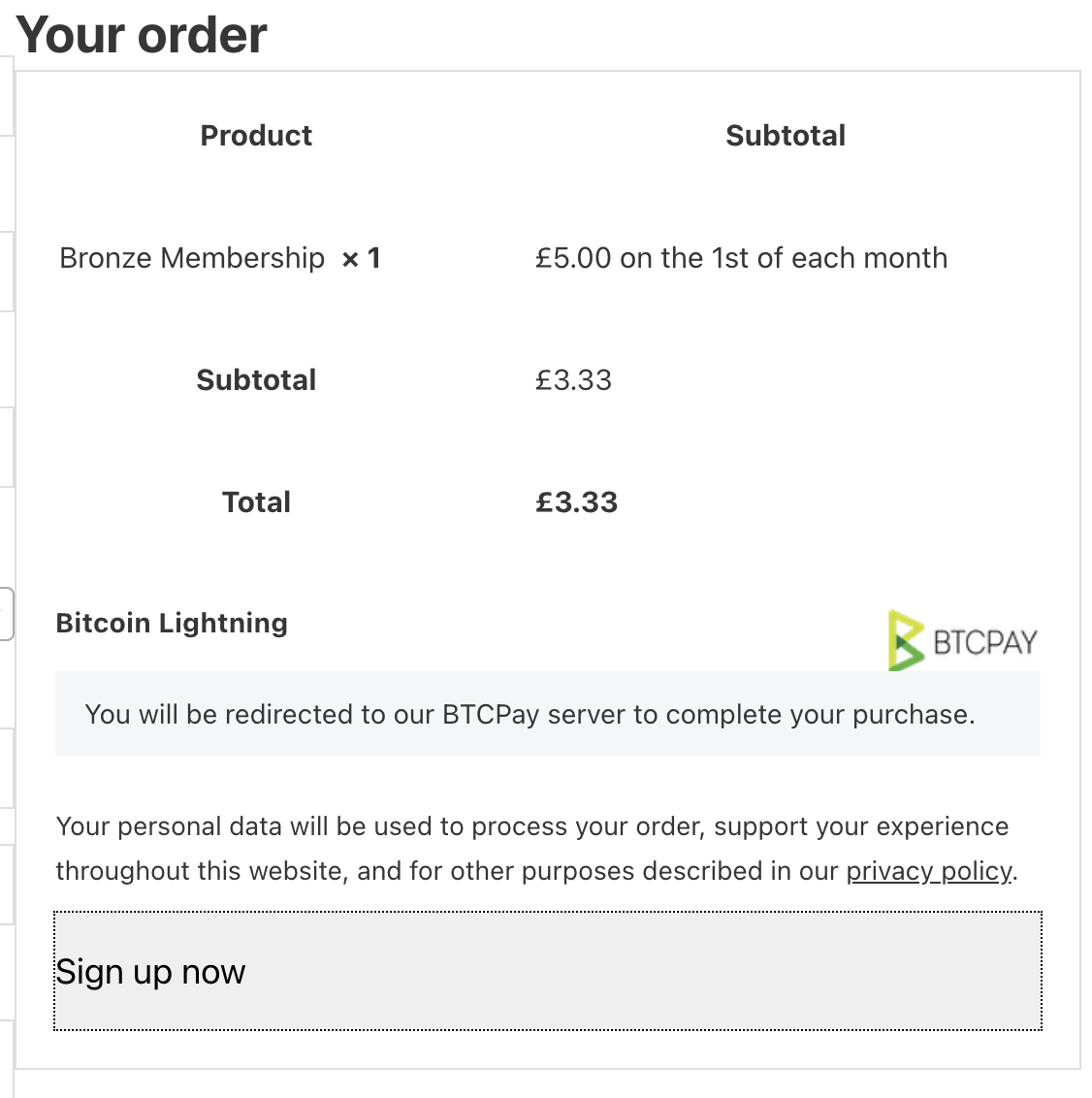
Task: Click the personal data notice paragraph
Action: tap(536, 849)
